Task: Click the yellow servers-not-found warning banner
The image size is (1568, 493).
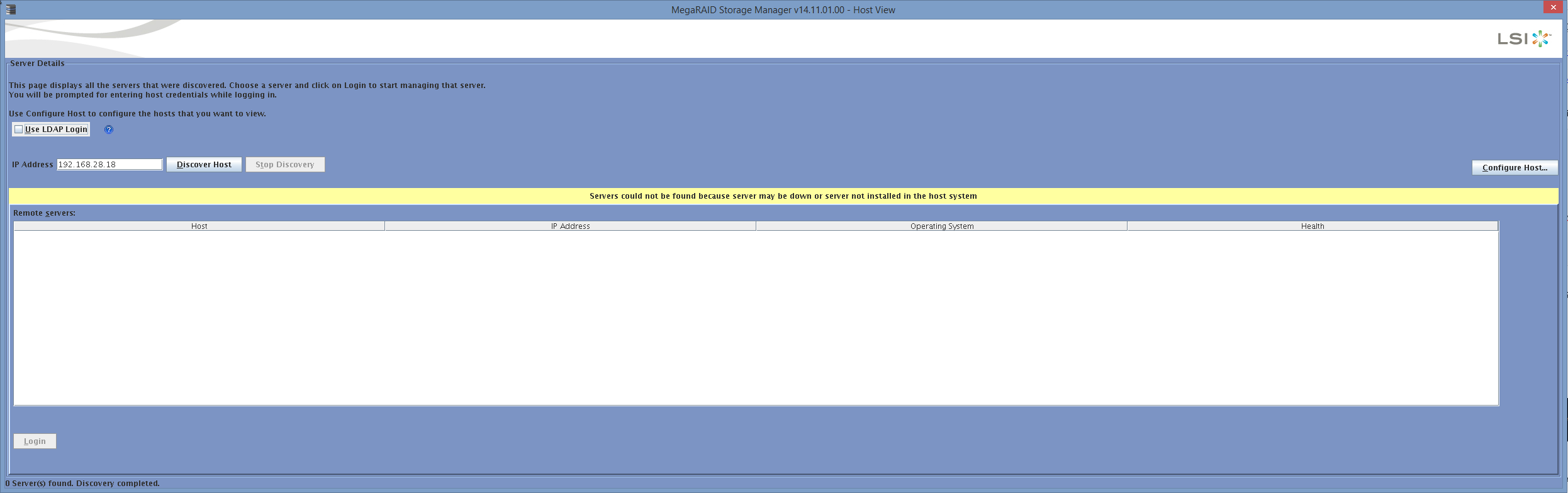Action: (783, 196)
